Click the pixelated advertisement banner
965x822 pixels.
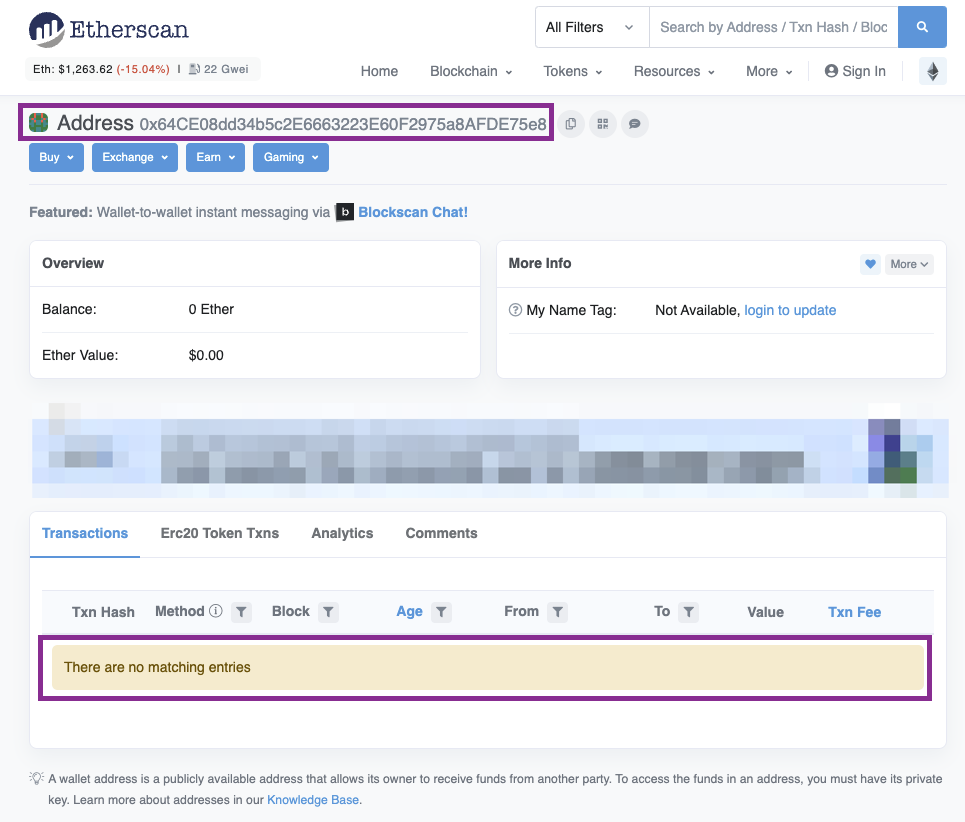point(491,450)
